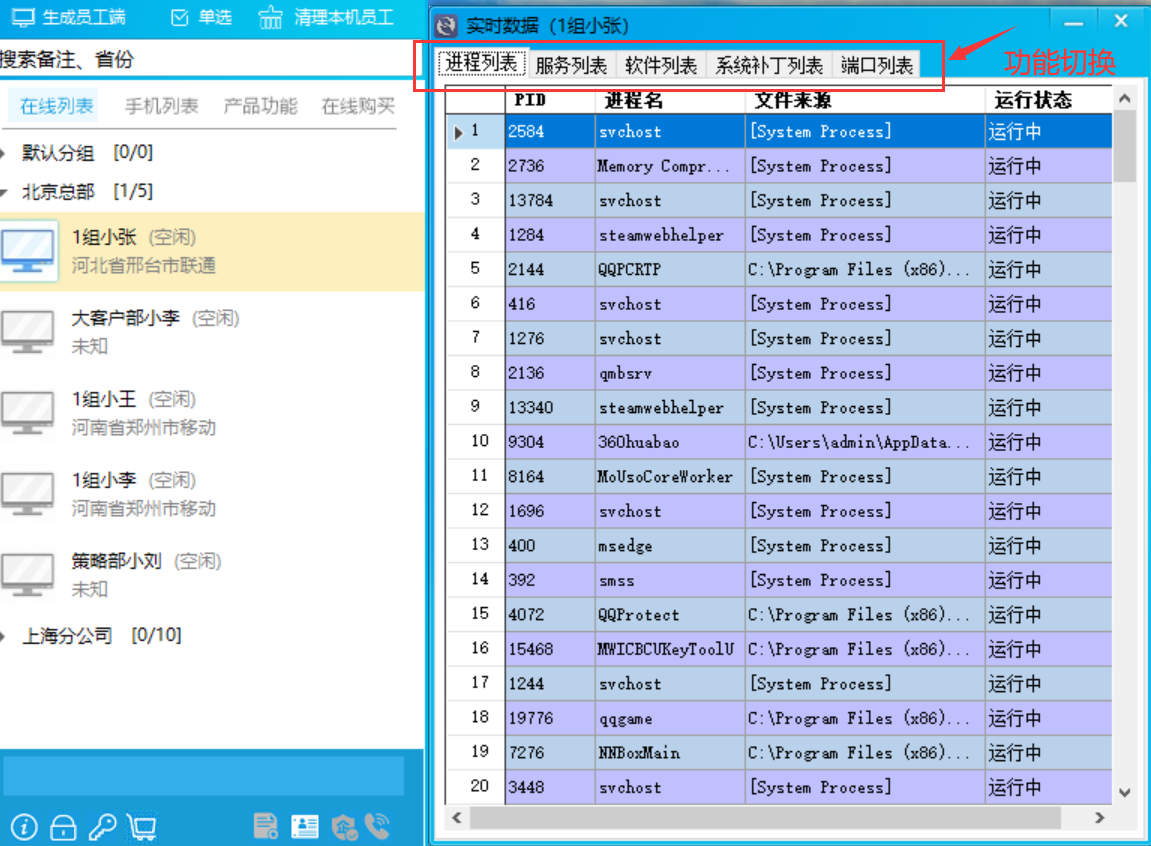Switch to the 服务列表 tab
Screen dimensions: 1151x846
571,66
